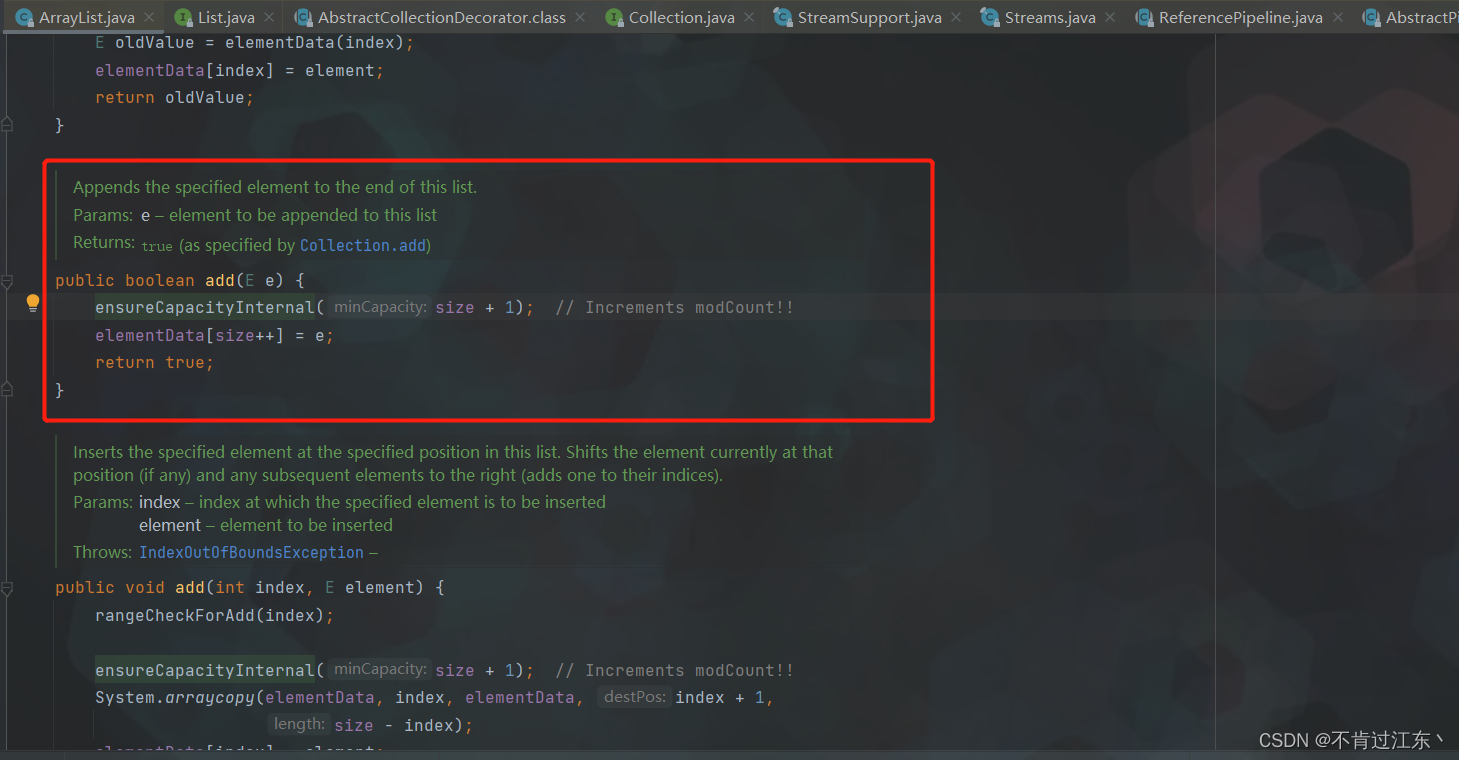The width and height of the screenshot is (1459, 760).
Task: Click 'Appends the specified element' doc text
Action: click(x=275, y=187)
